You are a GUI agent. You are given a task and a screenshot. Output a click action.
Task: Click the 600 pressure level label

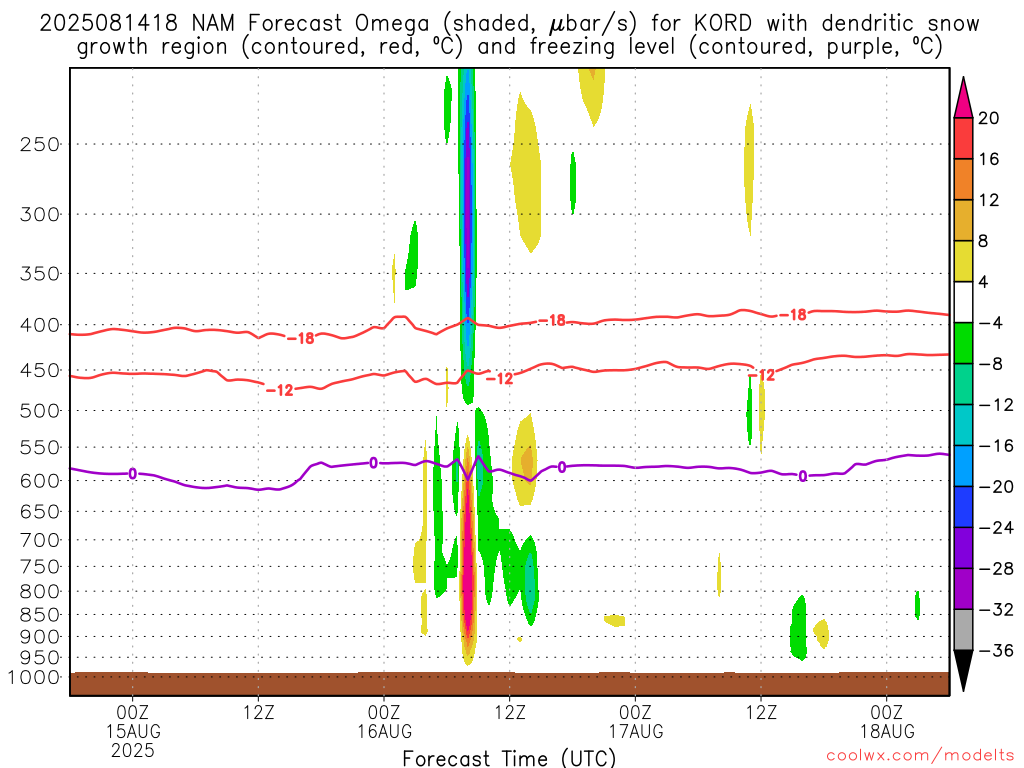[40, 481]
